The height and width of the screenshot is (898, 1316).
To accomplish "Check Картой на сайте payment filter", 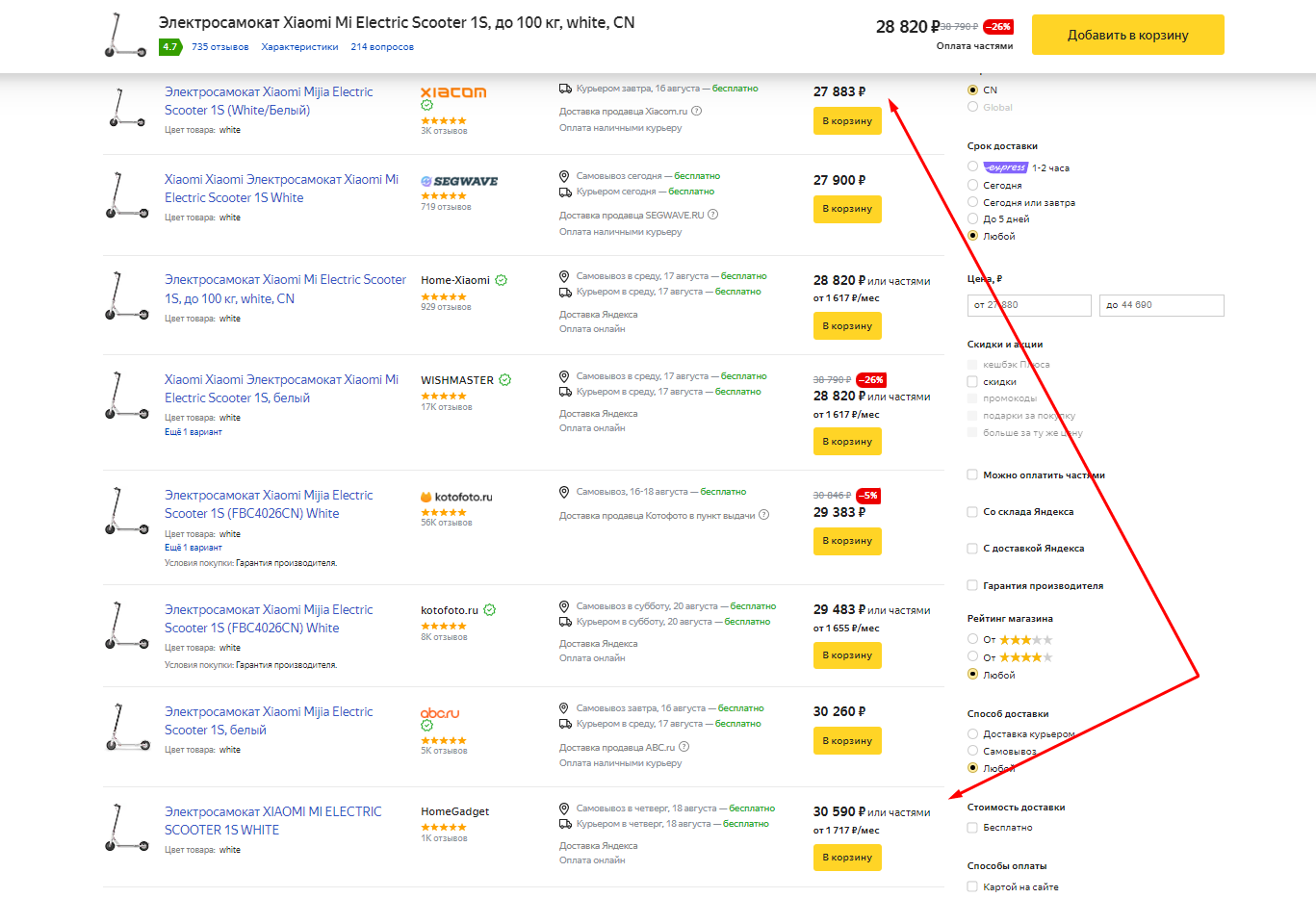I will [972, 886].
